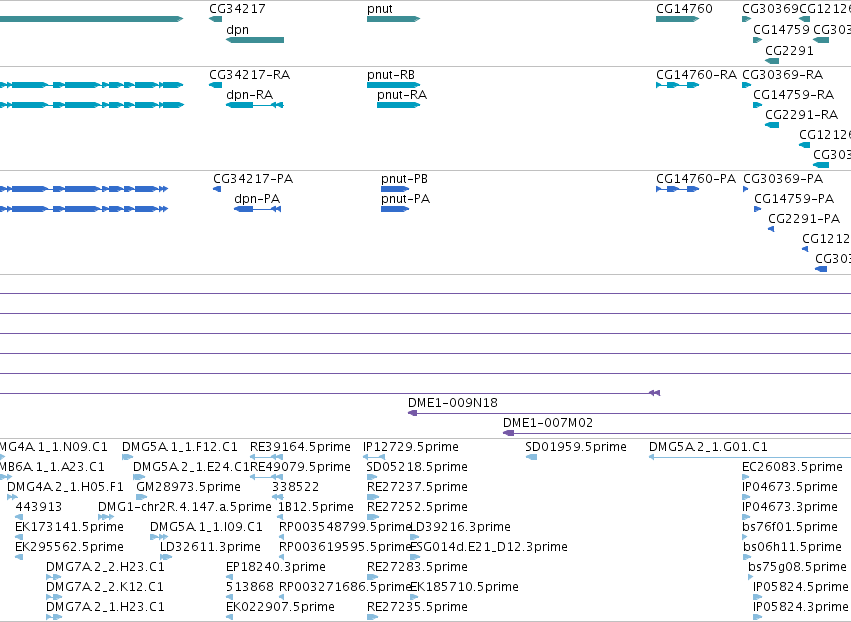Image resolution: width=851 pixels, height=622 pixels.
Task: Select the RP003619595.5prime label
Action: [345, 548]
